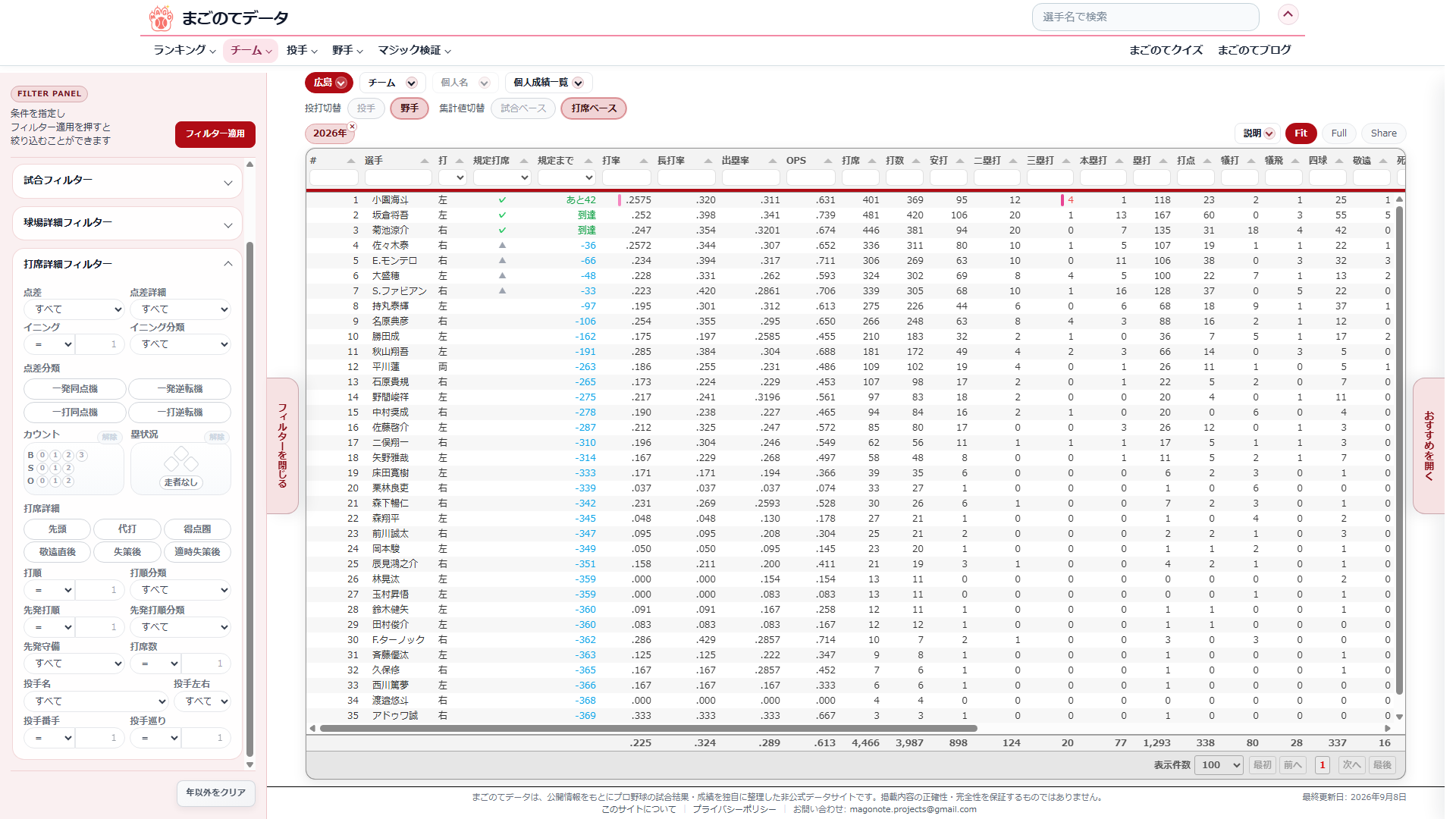
Task: Open the ランキング menu
Action: (184, 50)
